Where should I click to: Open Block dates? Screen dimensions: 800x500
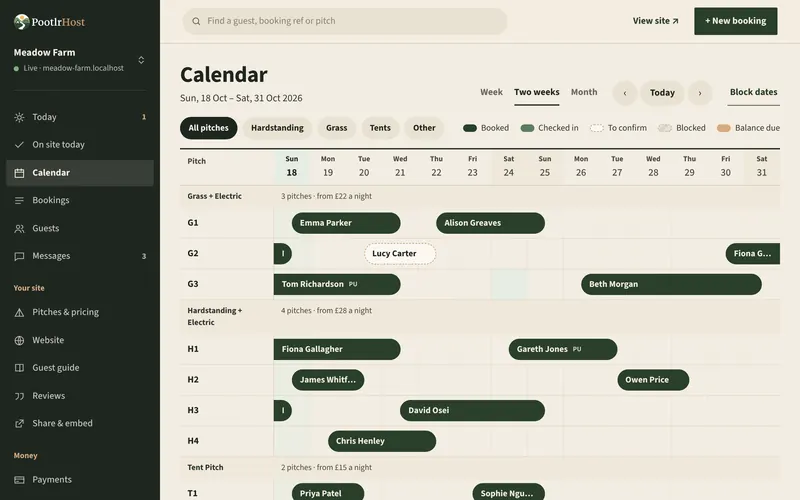754,92
